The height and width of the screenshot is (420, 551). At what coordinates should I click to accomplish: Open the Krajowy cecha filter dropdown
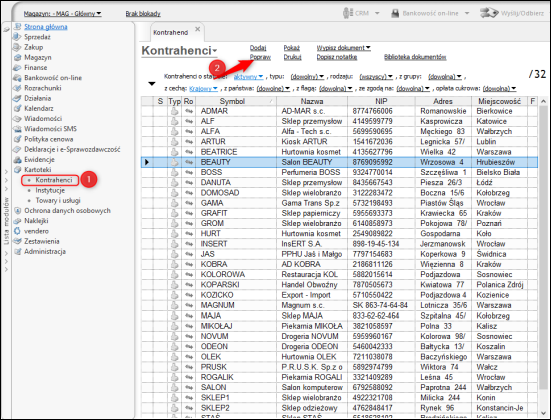(x=203, y=89)
